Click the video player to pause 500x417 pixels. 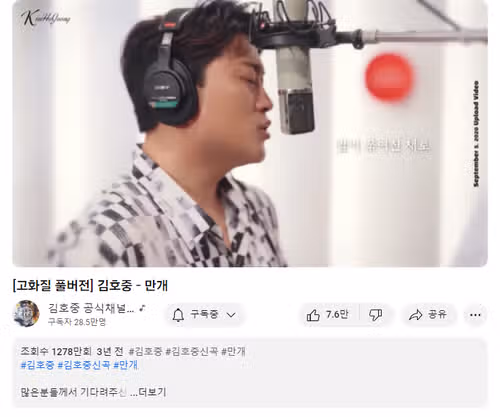tap(250, 133)
